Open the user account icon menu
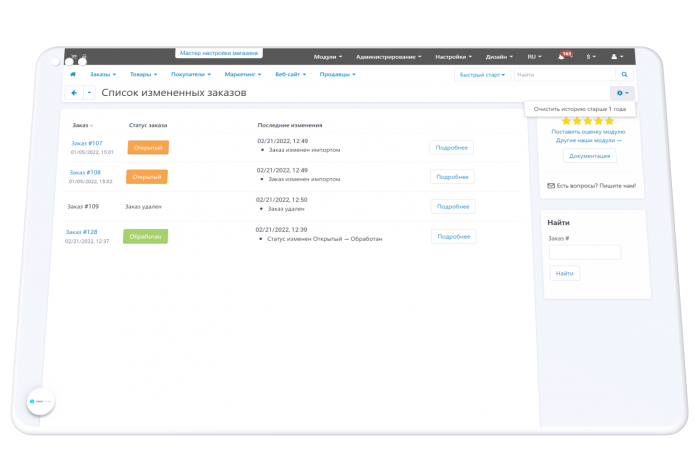 coord(617,57)
